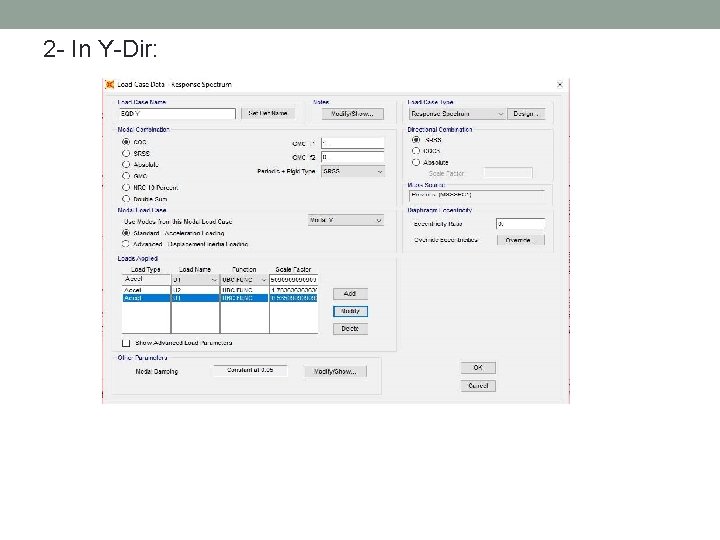The height and width of the screenshot is (540, 720).
Task: Select the highlighted Accel U1 load row
Action: pyautogui.click(x=219, y=298)
